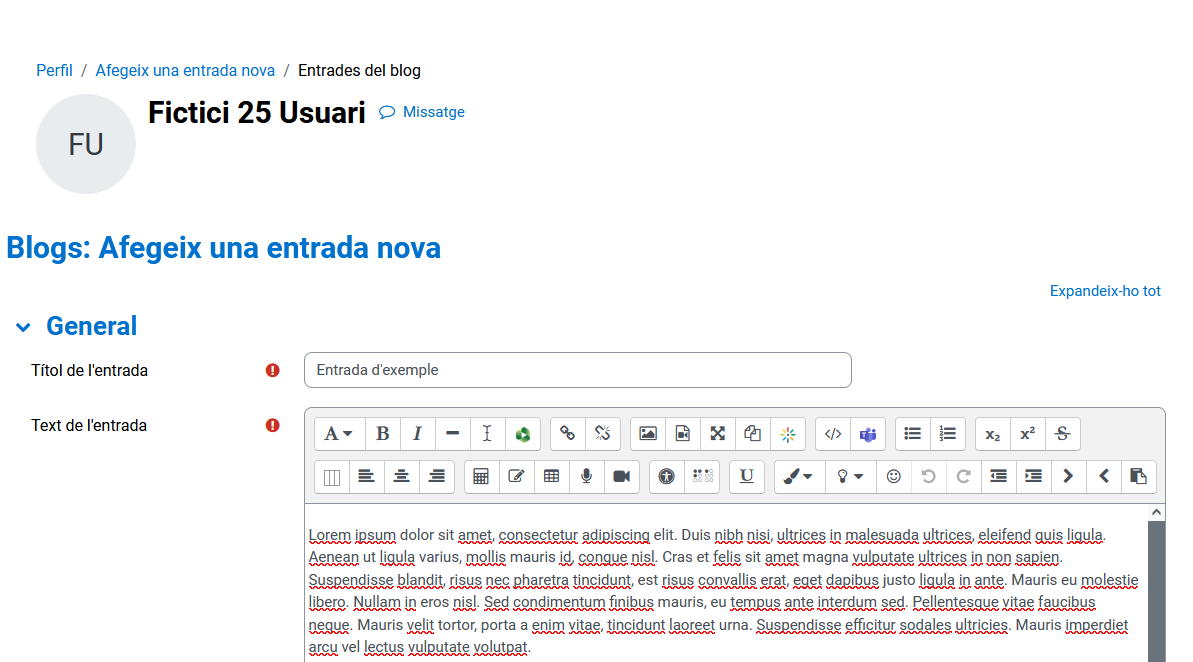The image size is (1193, 662).
Task: Open the emoji picker smiley icon
Action: point(894,477)
